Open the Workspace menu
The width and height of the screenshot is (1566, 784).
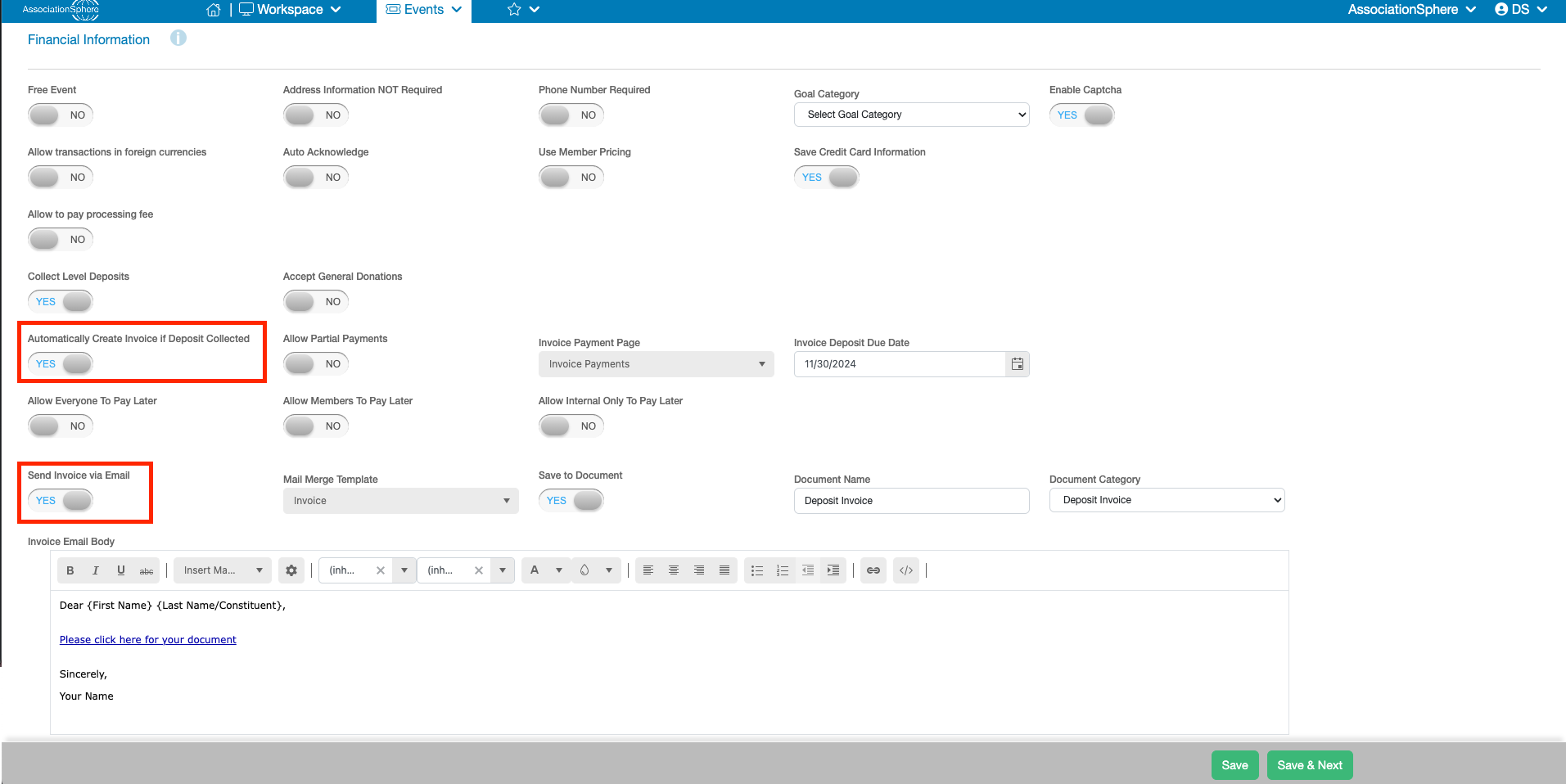point(291,10)
